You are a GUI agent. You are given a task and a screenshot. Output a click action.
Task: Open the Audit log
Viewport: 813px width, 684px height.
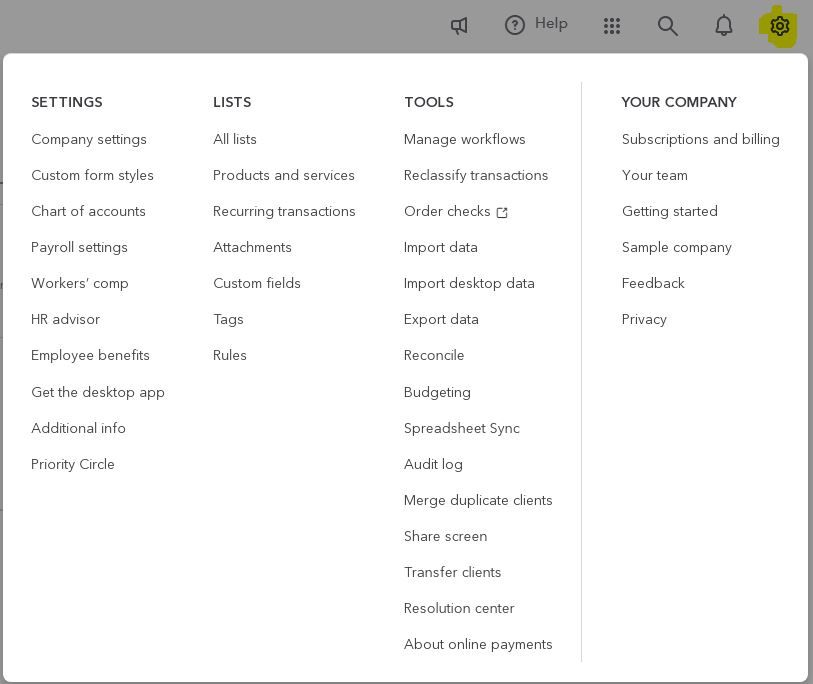(x=433, y=465)
